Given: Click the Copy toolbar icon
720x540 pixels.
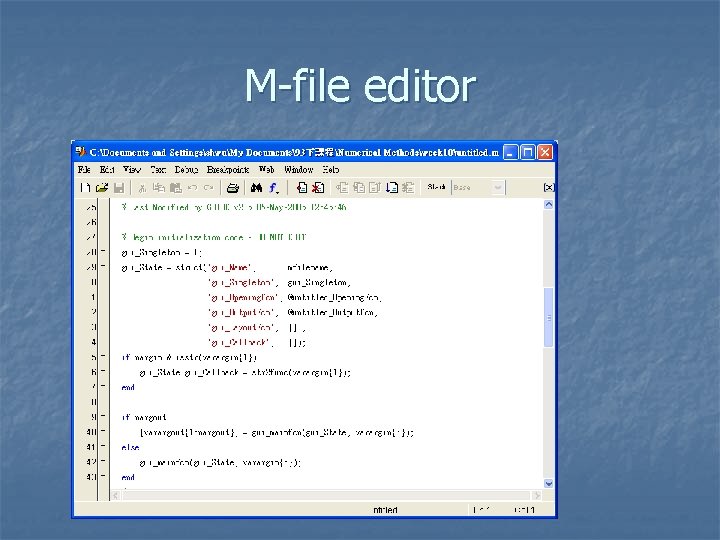Looking at the screenshot, I should (x=159, y=187).
